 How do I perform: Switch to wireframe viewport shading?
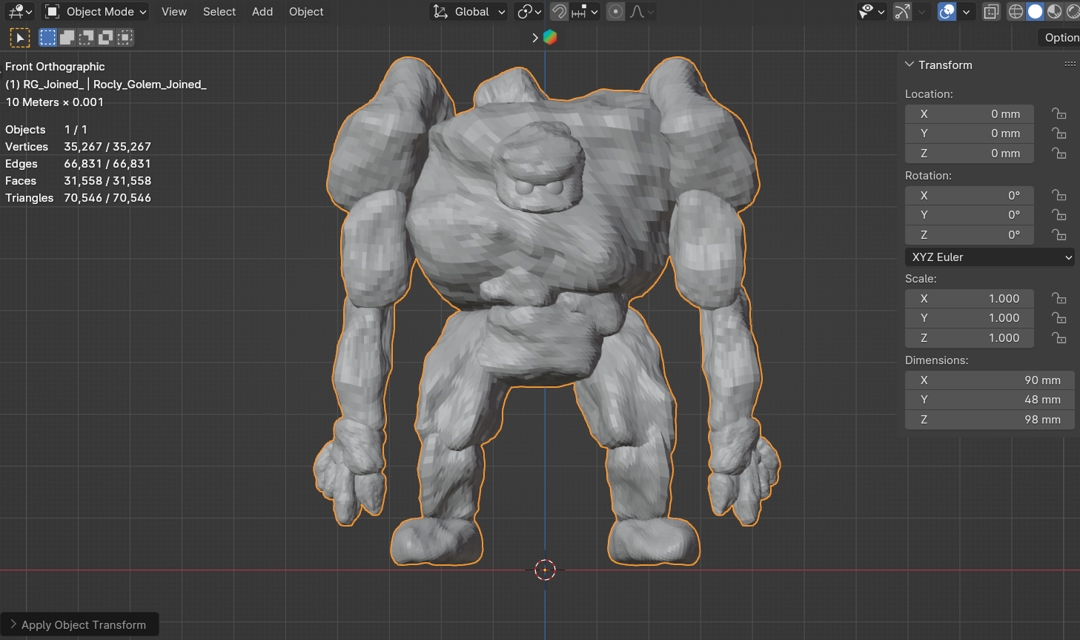(x=1015, y=12)
